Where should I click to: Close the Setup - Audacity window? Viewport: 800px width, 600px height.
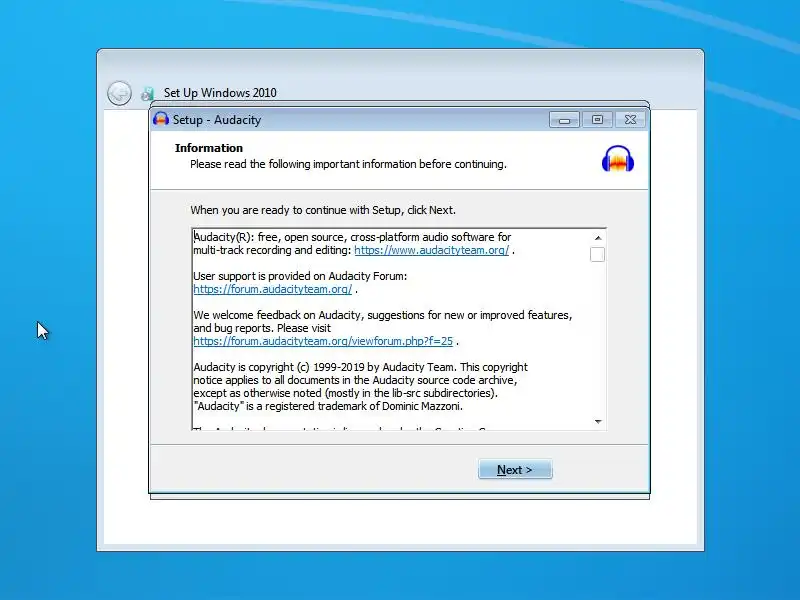pos(630,120)
